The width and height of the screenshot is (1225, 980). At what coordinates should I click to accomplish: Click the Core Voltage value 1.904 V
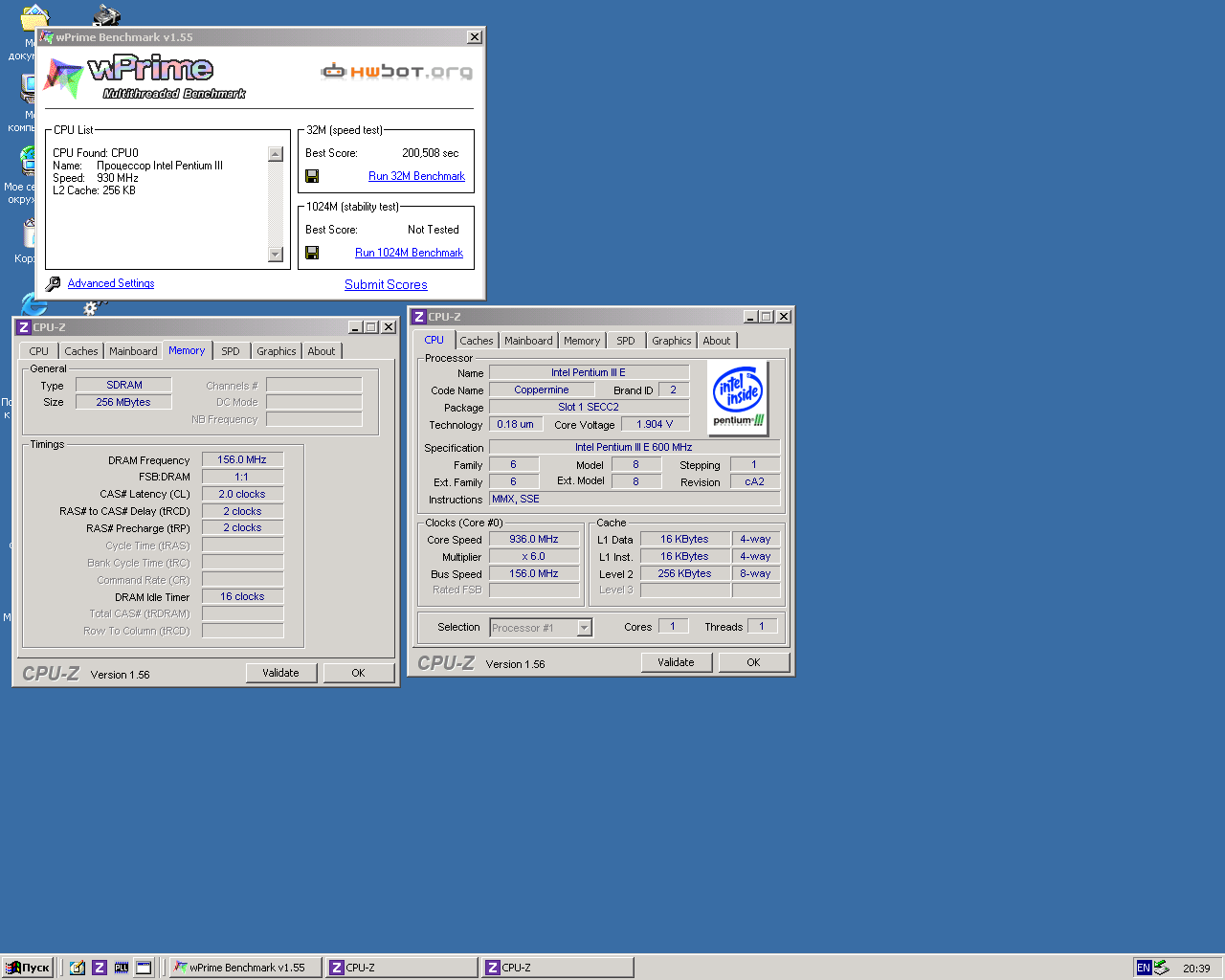point(656,424)
